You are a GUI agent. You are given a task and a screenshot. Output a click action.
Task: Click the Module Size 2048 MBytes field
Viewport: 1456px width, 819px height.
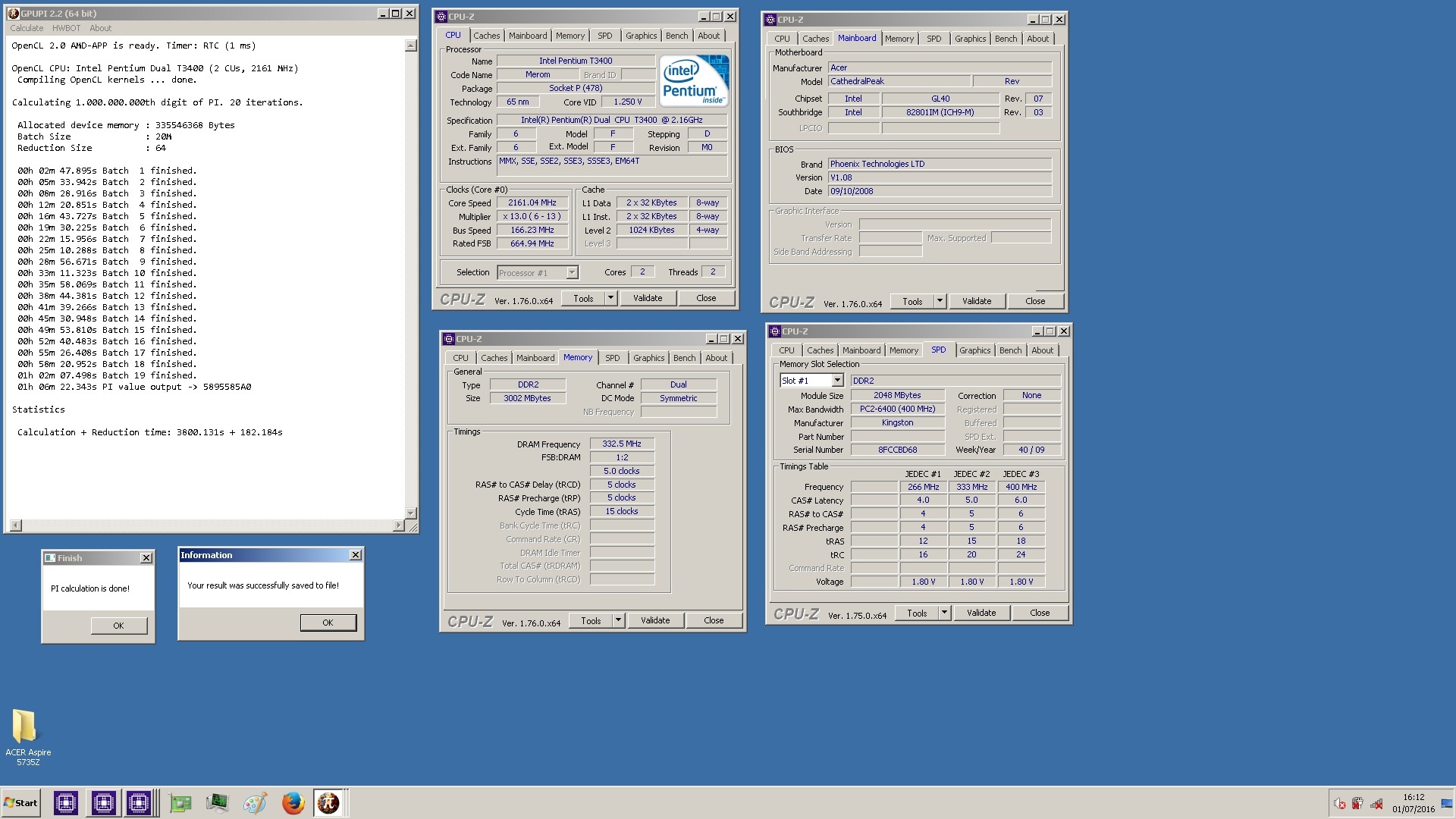[x=897, y=396]
